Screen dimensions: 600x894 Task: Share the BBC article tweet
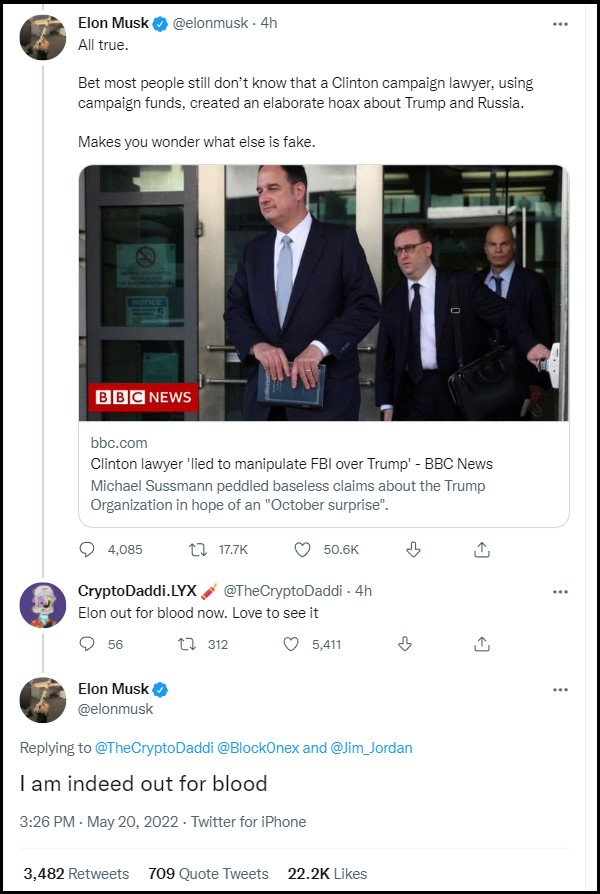(x=482, y=550)
